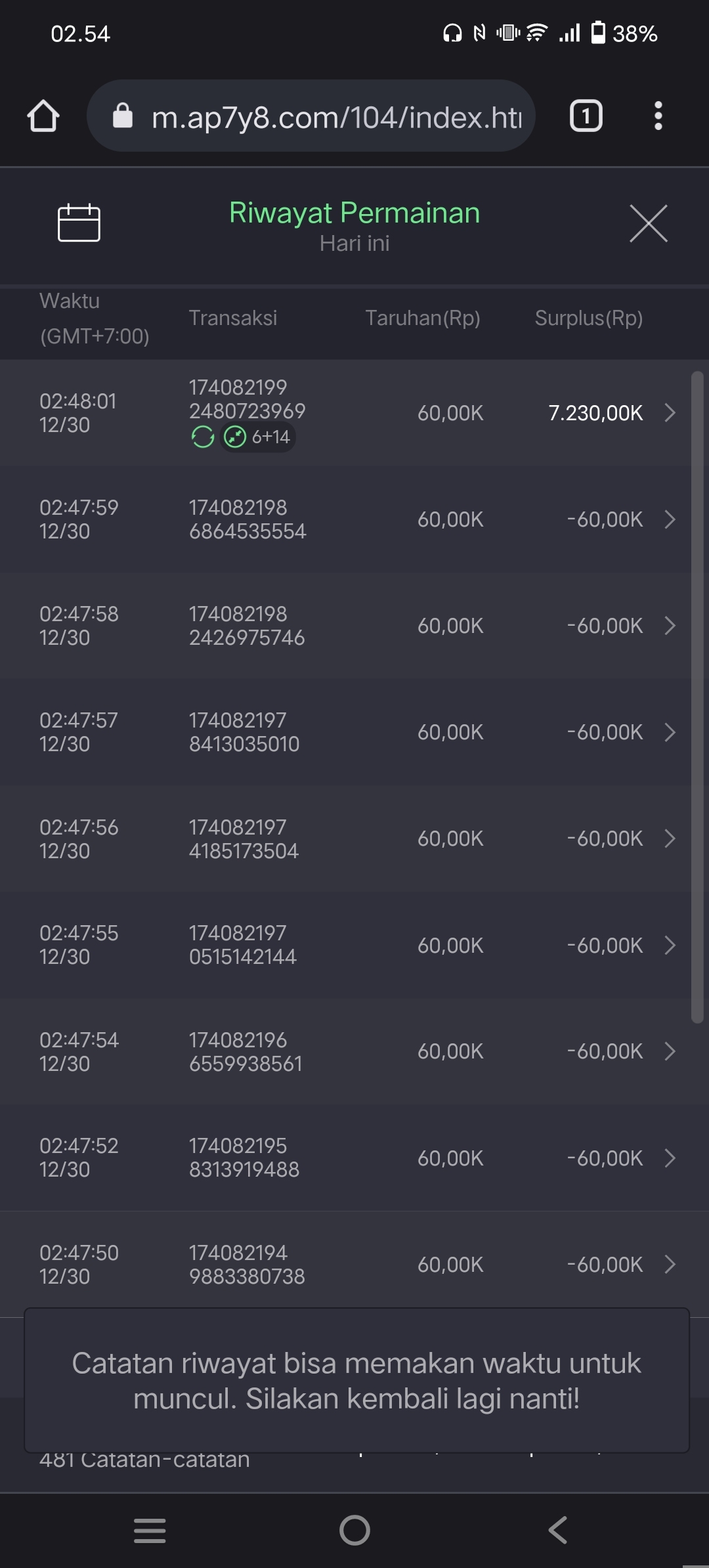Tap the green free spin refresh icon

click(203, 437)
